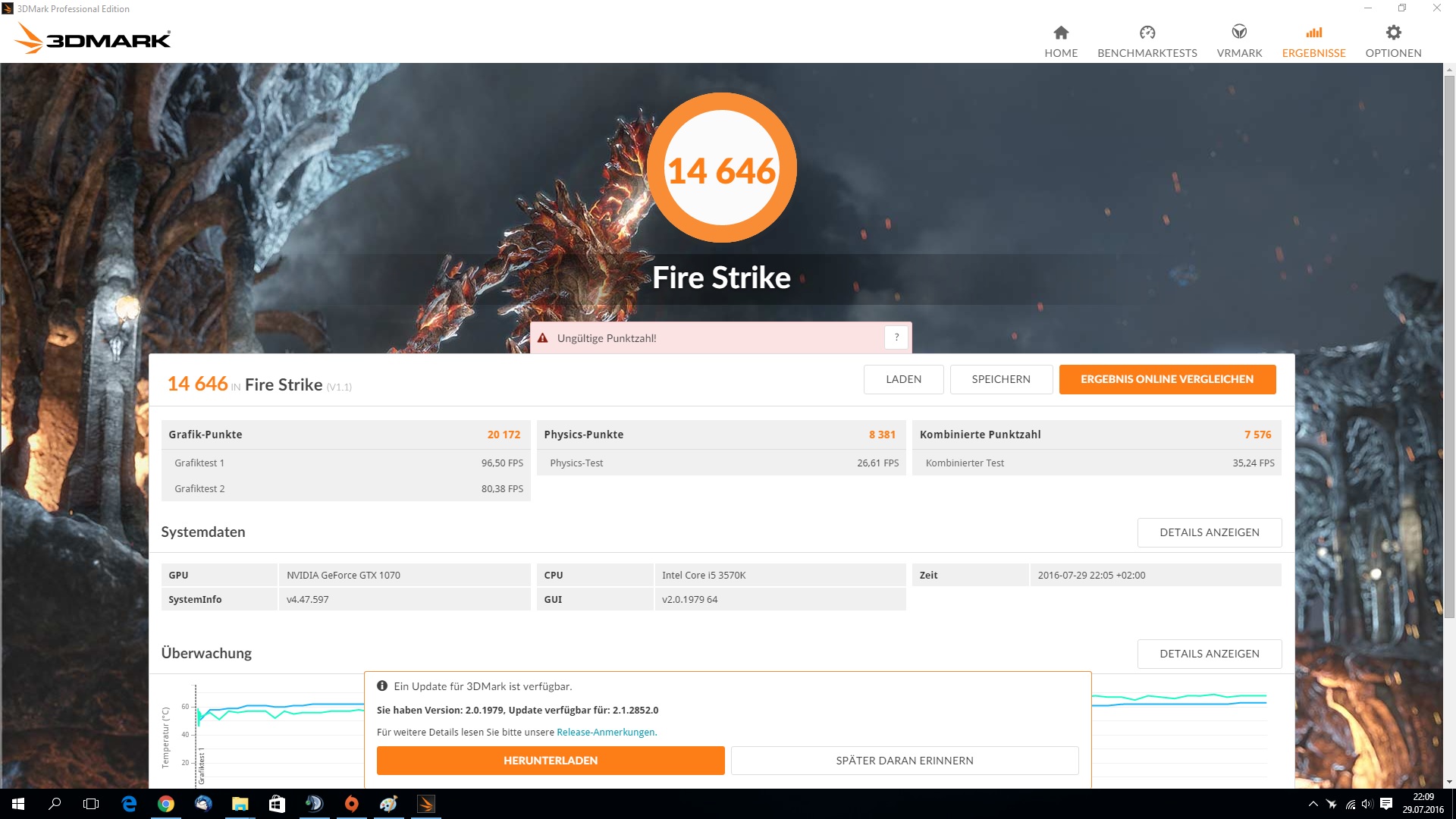The image size is (1456, 819).
Task: Click the Laden button
Action: (x=903, y=379)
